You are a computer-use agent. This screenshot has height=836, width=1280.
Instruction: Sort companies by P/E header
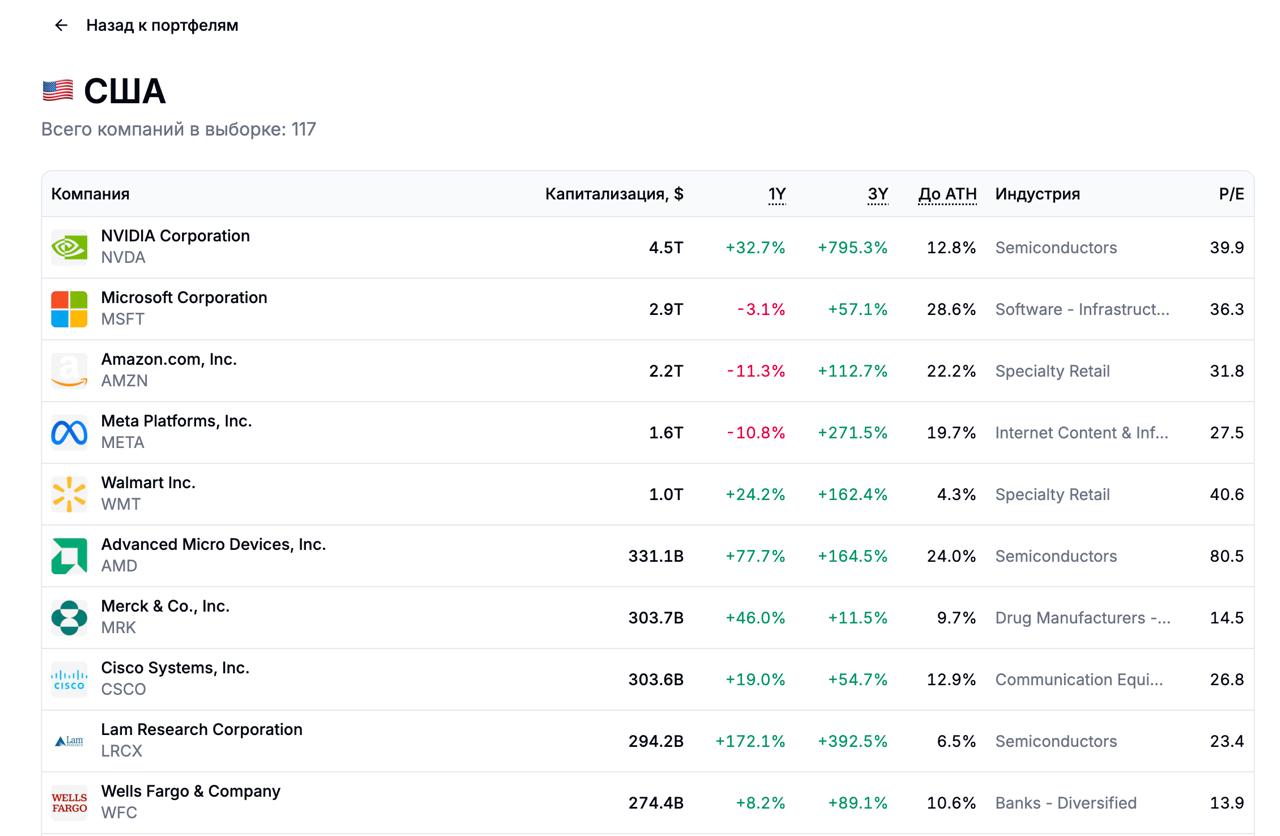(1234, 194)
